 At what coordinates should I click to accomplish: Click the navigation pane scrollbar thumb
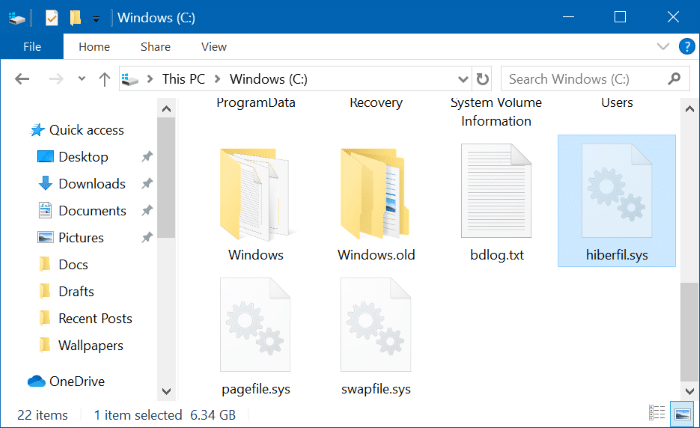point(167,178)
